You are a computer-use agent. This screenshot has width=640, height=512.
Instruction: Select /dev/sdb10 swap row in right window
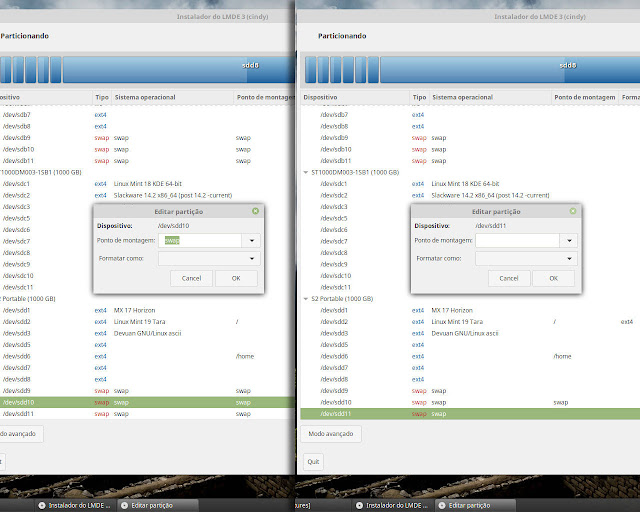pos(470,149)
